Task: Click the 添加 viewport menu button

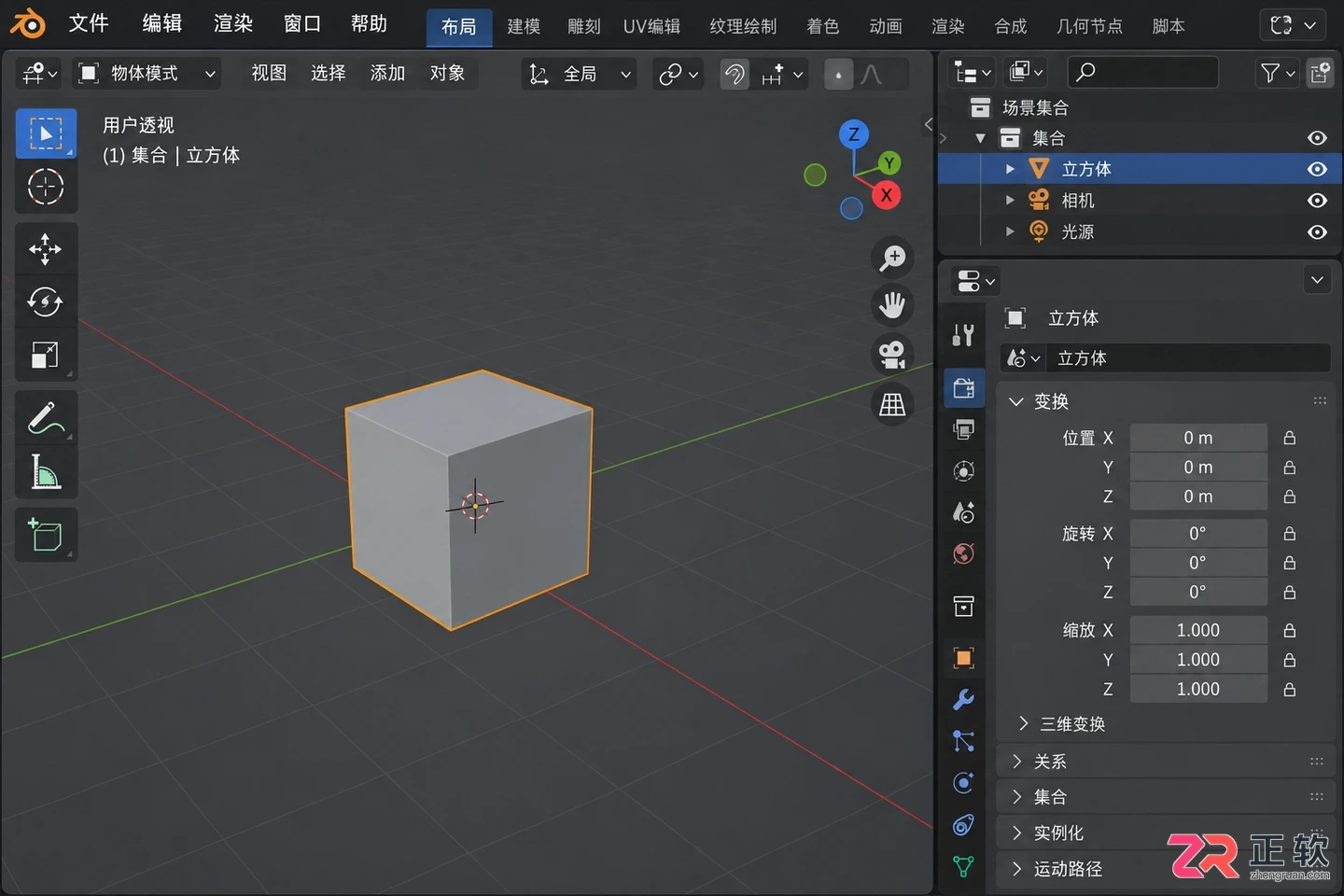Action: pyautogui.click(x=387, y=73)
